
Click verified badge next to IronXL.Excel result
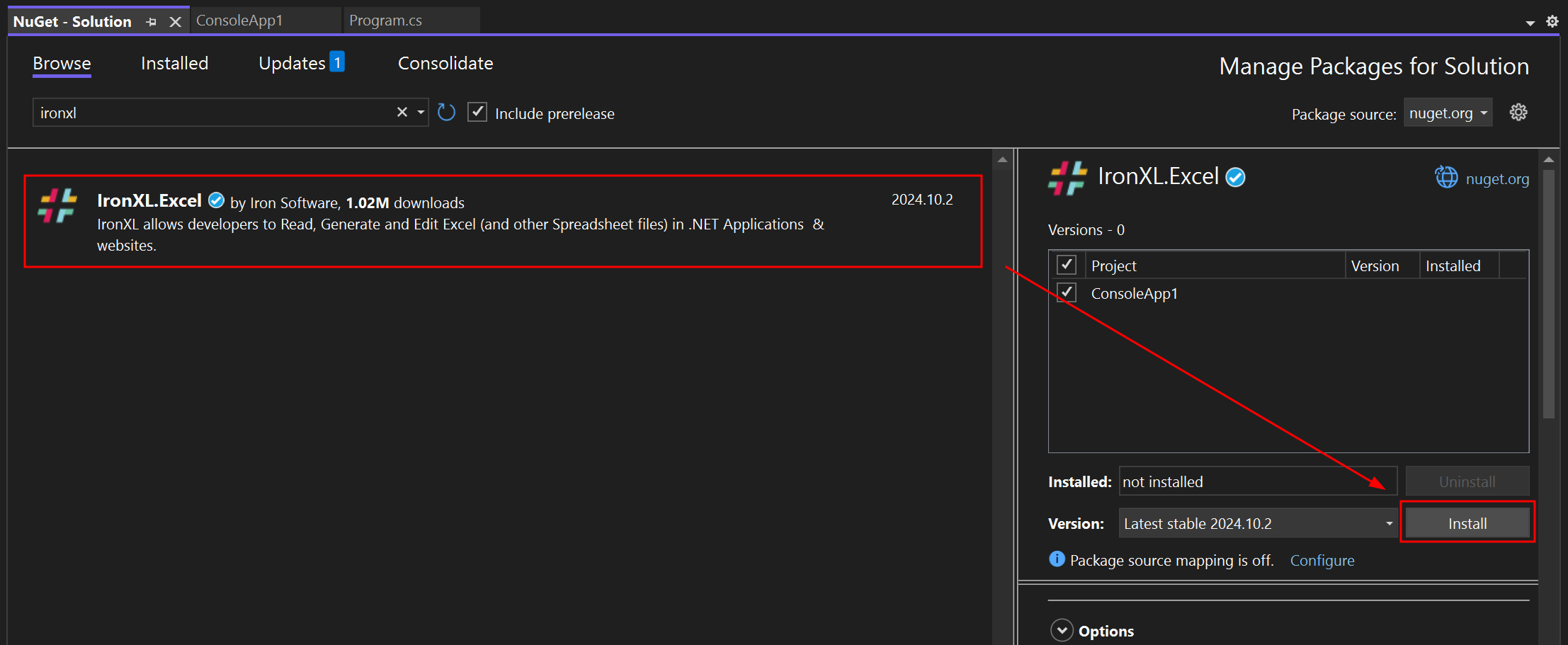216,201
